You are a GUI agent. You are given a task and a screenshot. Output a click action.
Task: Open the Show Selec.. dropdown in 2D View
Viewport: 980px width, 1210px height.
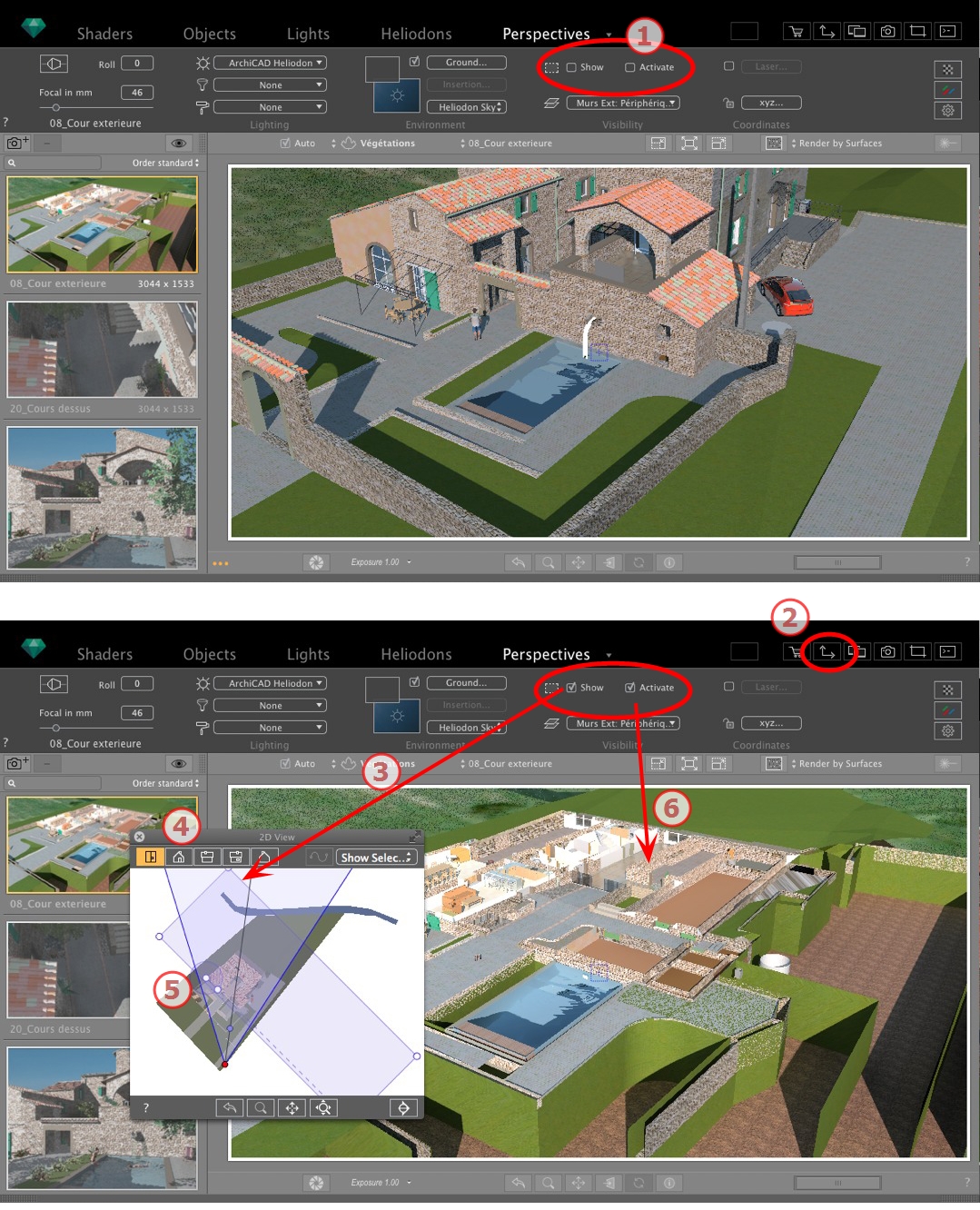(x=376, y=858)
